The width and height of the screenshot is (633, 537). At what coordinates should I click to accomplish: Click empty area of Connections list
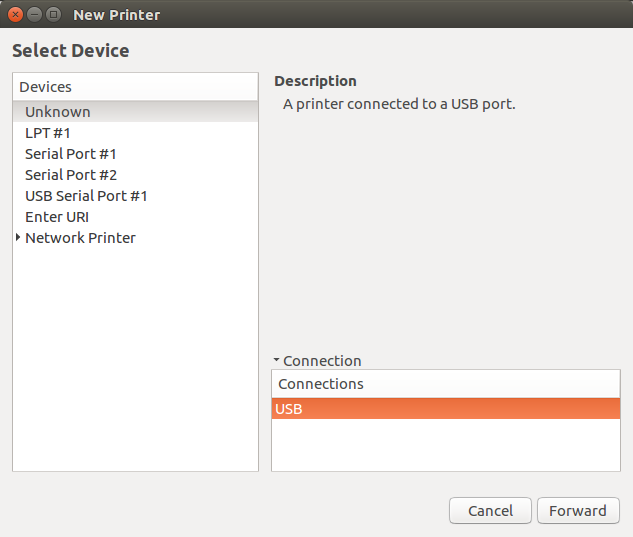coord(445,445)
